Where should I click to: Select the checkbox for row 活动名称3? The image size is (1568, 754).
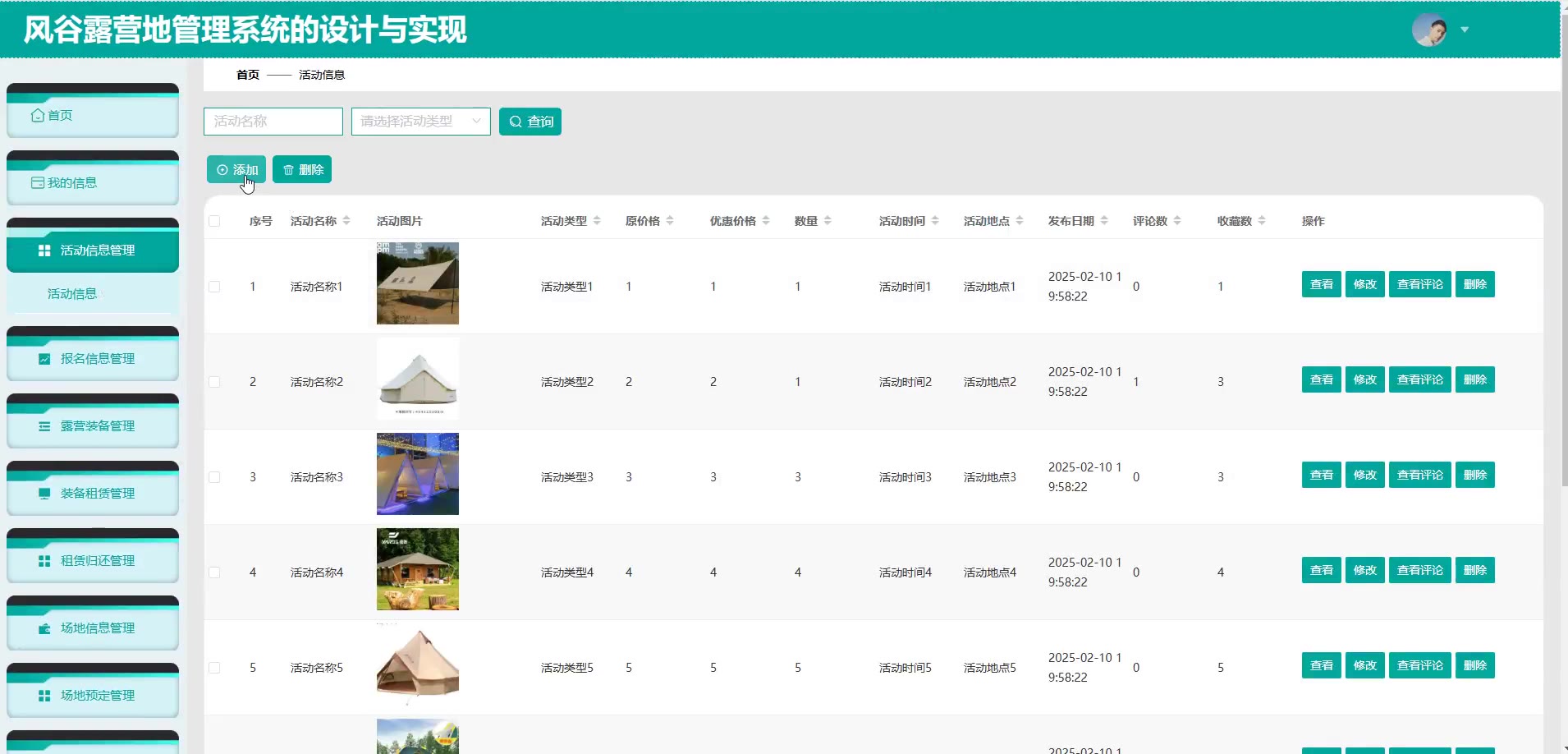click(214, 477)
